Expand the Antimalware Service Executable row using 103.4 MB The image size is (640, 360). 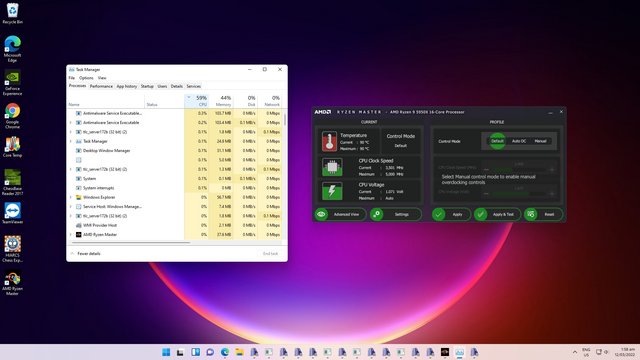point(71,122)
